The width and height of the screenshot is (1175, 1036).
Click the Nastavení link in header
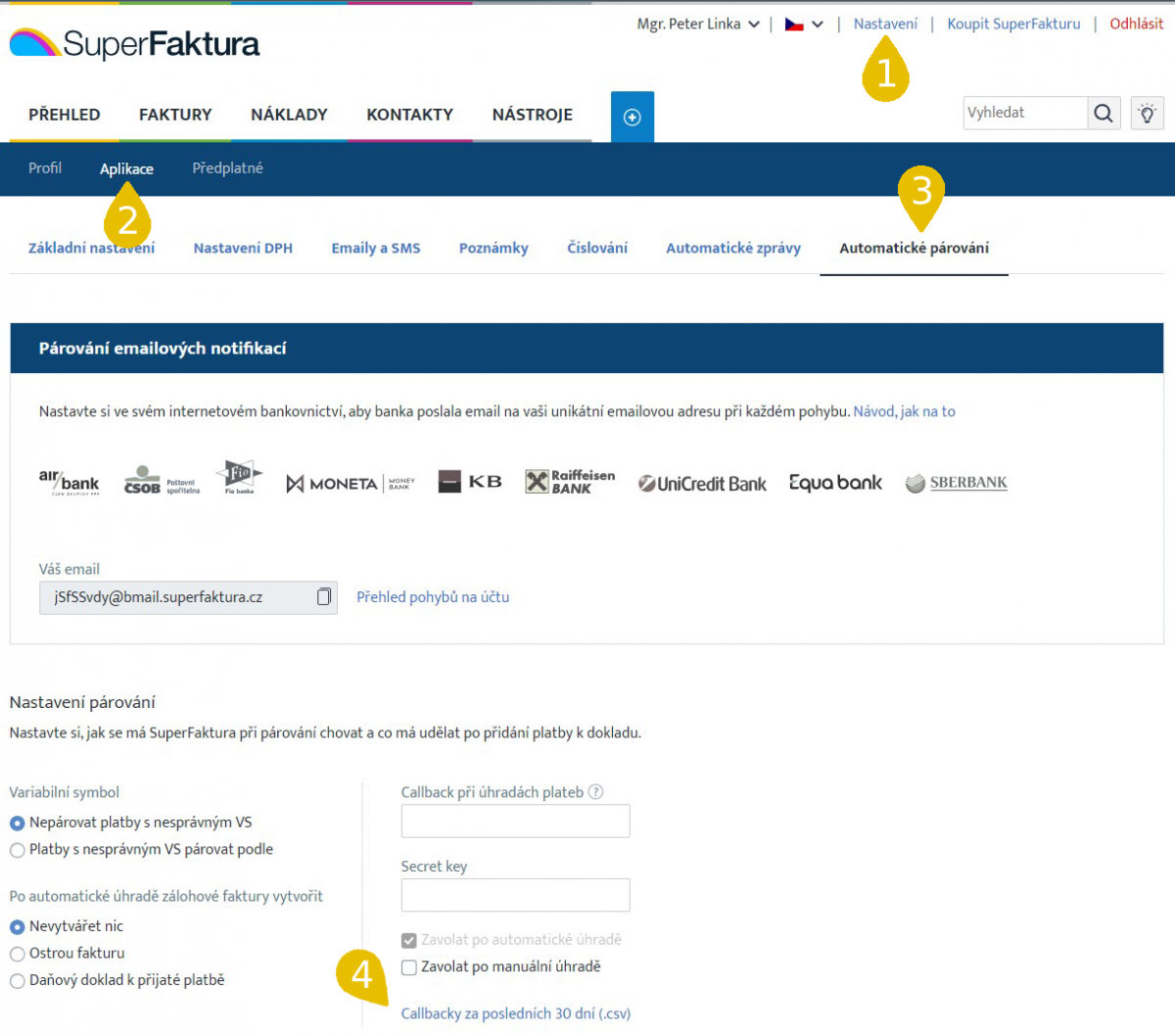coord(885,24)
